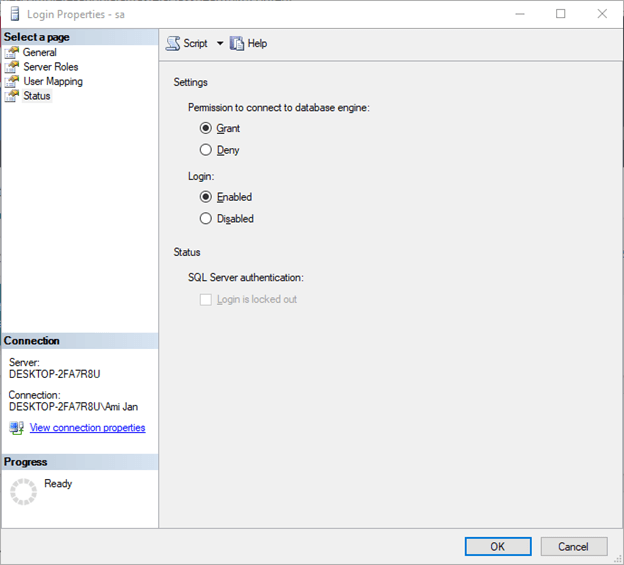Close the Login Properties dialog

(602, 14)
